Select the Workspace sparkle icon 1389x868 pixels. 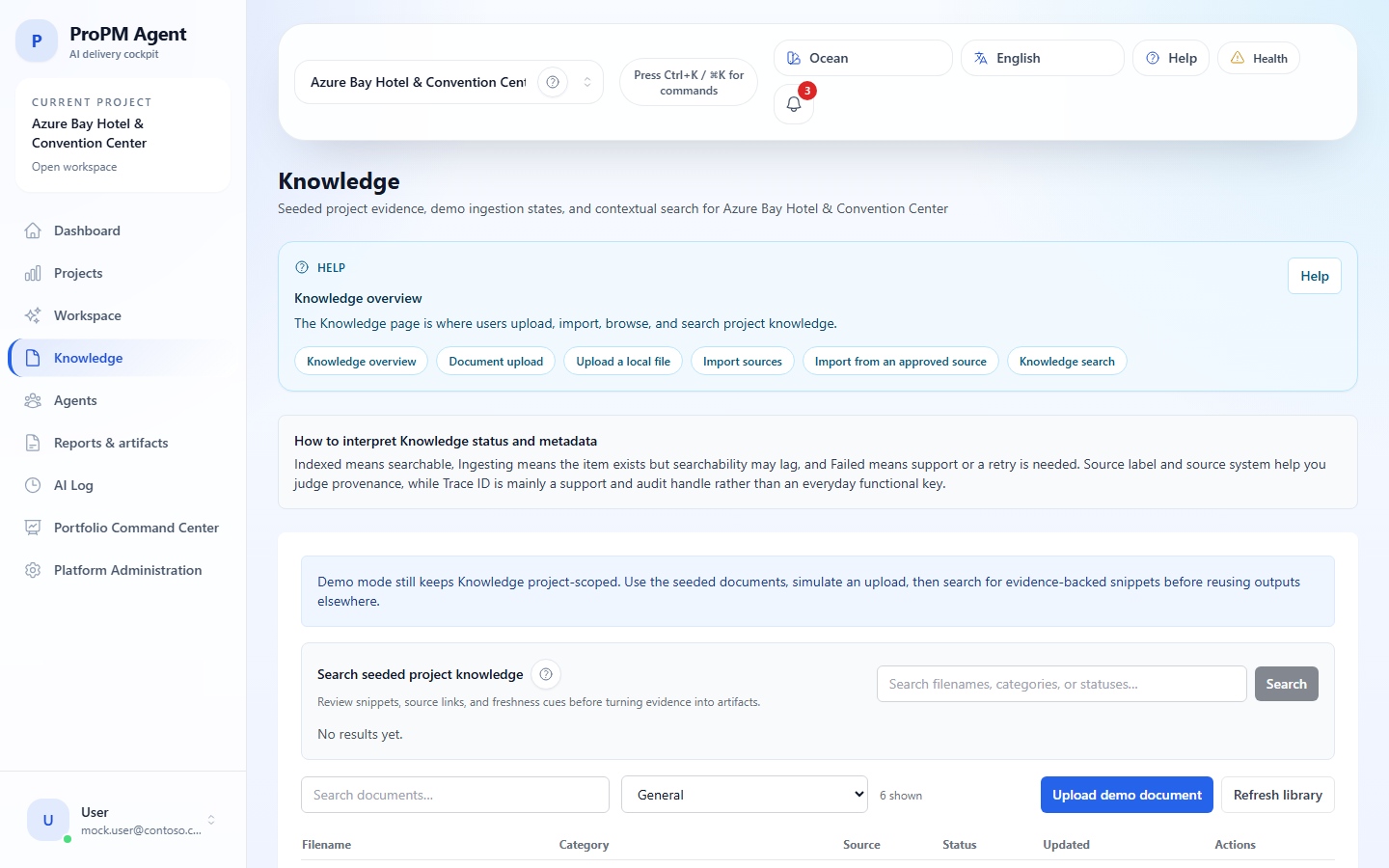pyautogui.click(x=33, y=315)
